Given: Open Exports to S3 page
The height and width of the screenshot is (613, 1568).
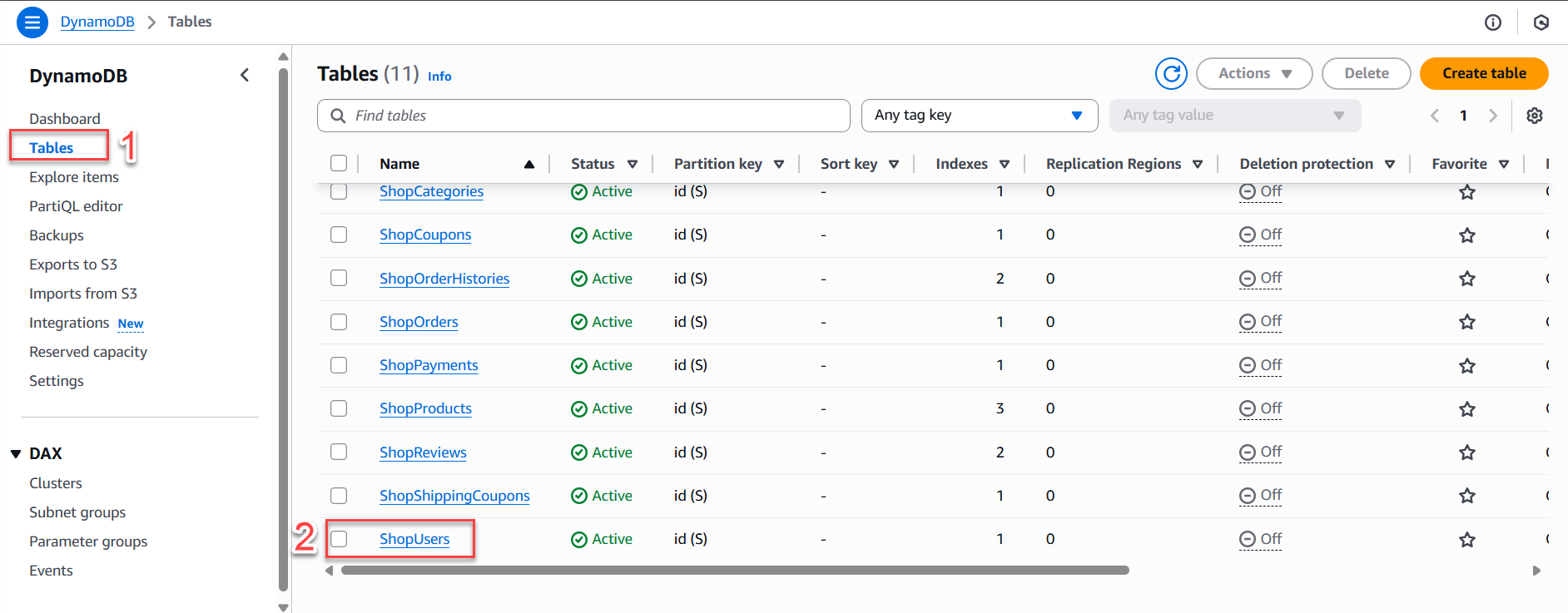Looking at the screenshot, I should (x=73, y=264).
